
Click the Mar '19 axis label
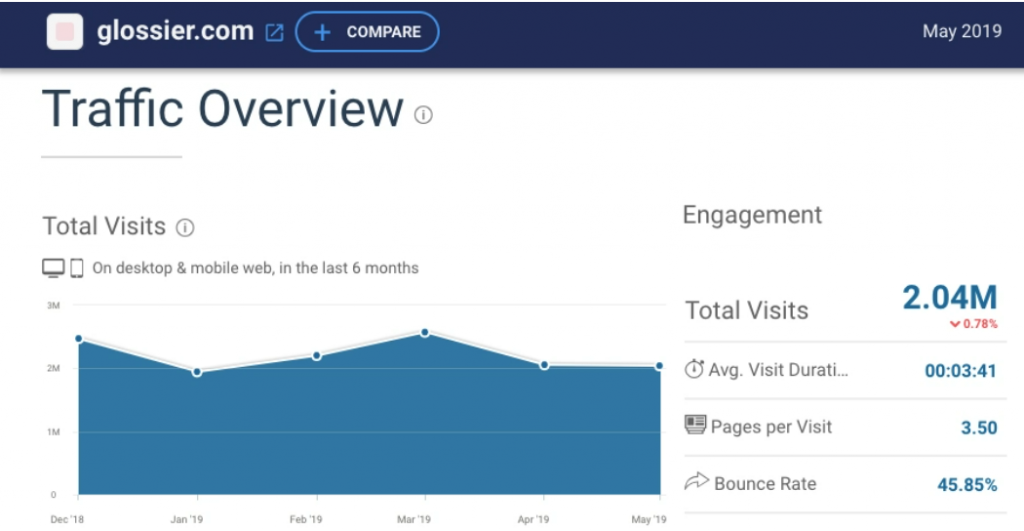(x=414, y=519)
